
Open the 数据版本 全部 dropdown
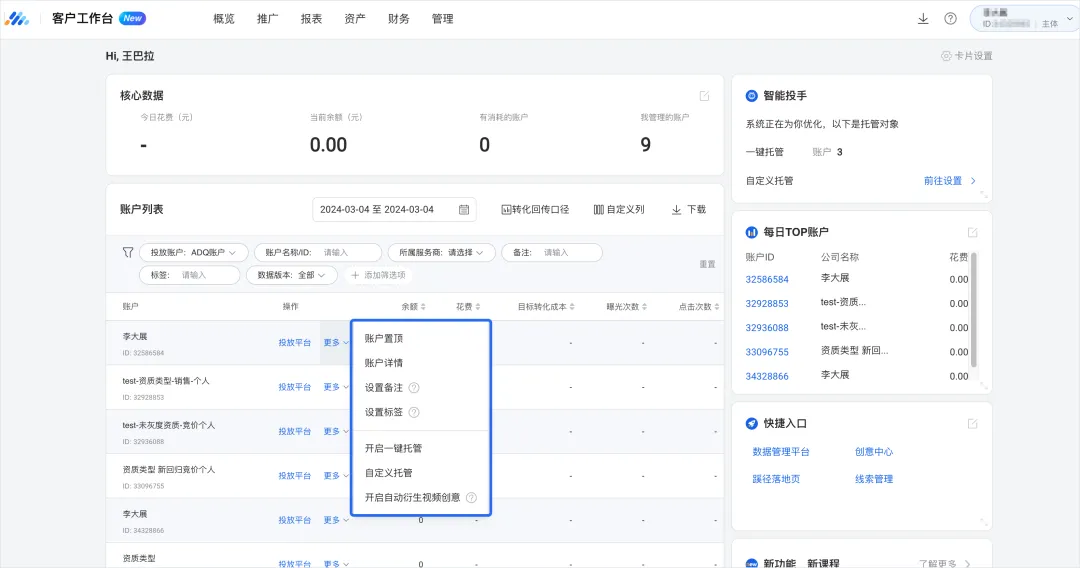click(291, 275)
